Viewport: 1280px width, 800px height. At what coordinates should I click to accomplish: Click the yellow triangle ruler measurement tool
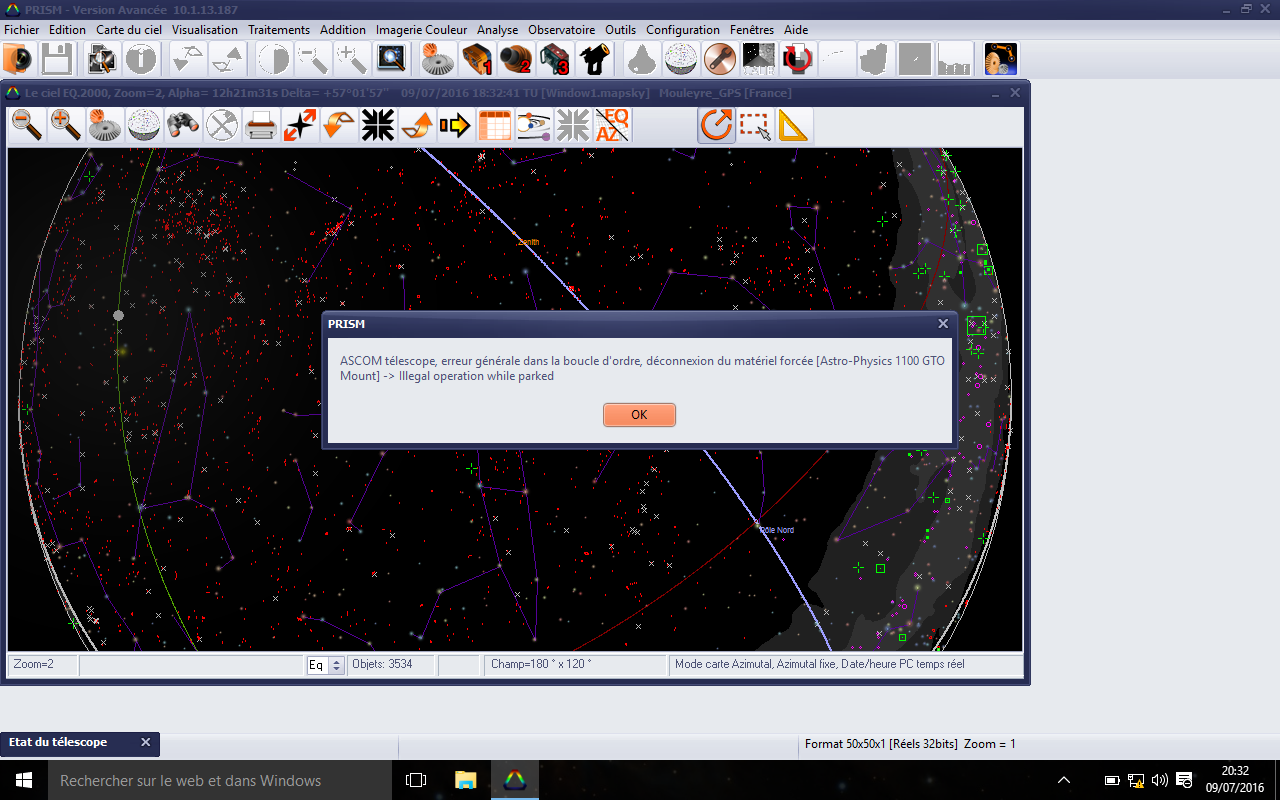pos(793,126)
